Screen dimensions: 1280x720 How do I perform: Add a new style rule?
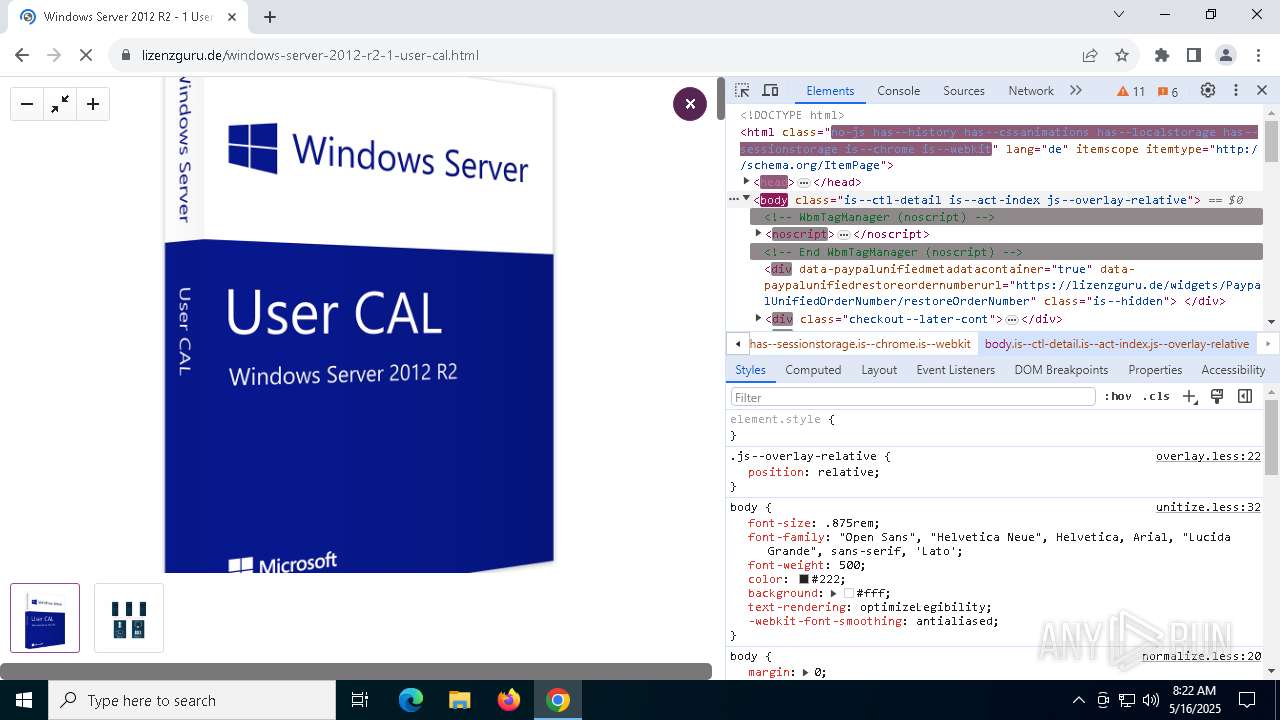(1189, 396)
